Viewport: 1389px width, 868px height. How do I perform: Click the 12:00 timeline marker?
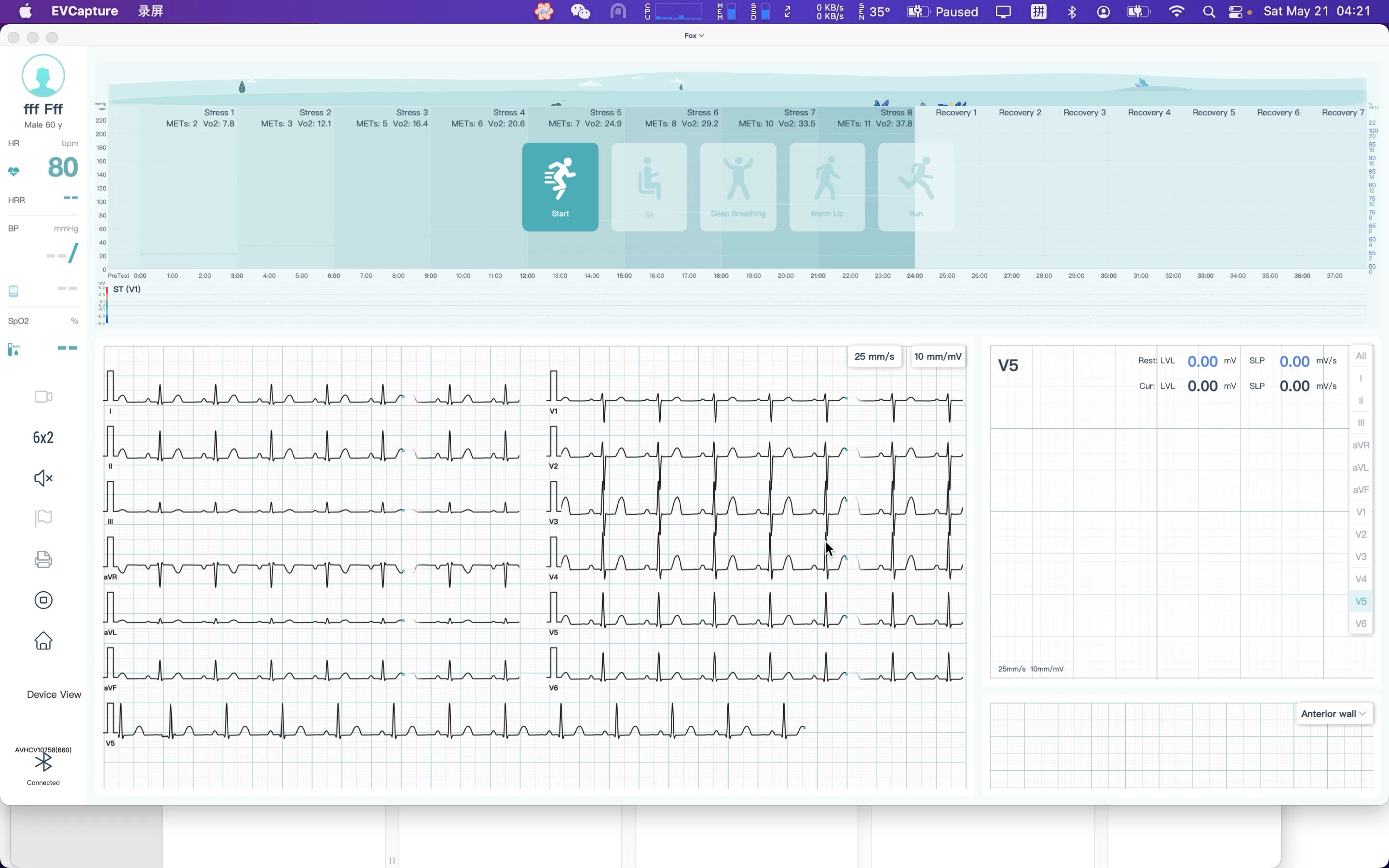(x=528, y=276)
